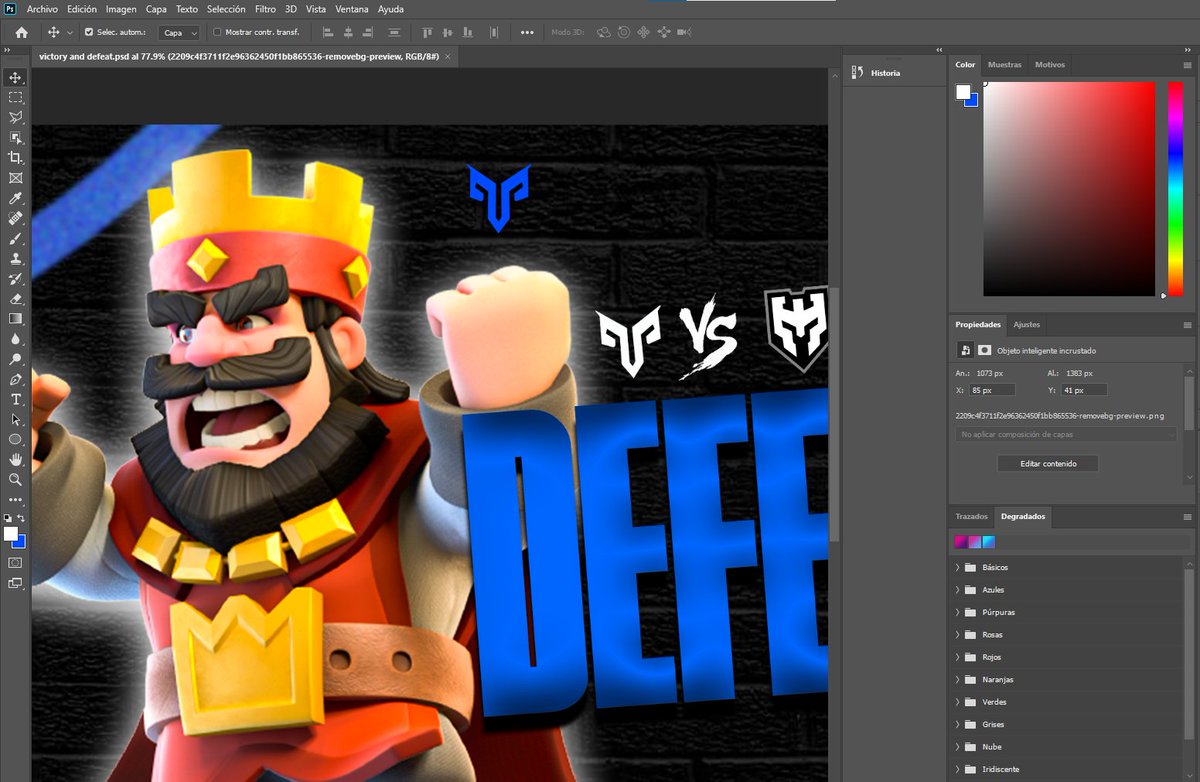Pick a color in the Color panel field
Screen dimensions: 1200x782
pyautogui.click(x=1068, y=189)
